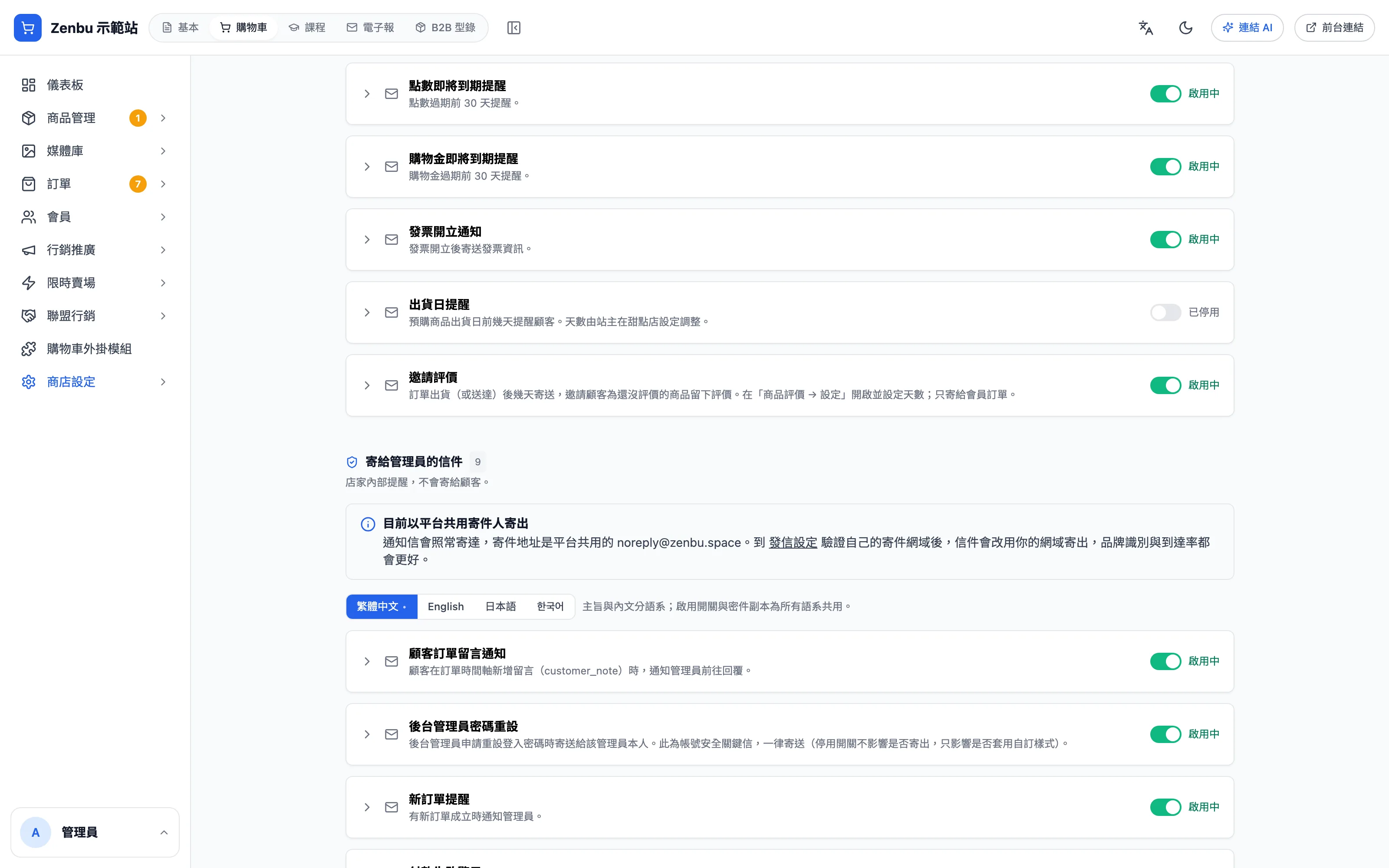Click the orange badge 1 on 商品管理
Viewport: 1389px width, 868px height.
point(138,118)
